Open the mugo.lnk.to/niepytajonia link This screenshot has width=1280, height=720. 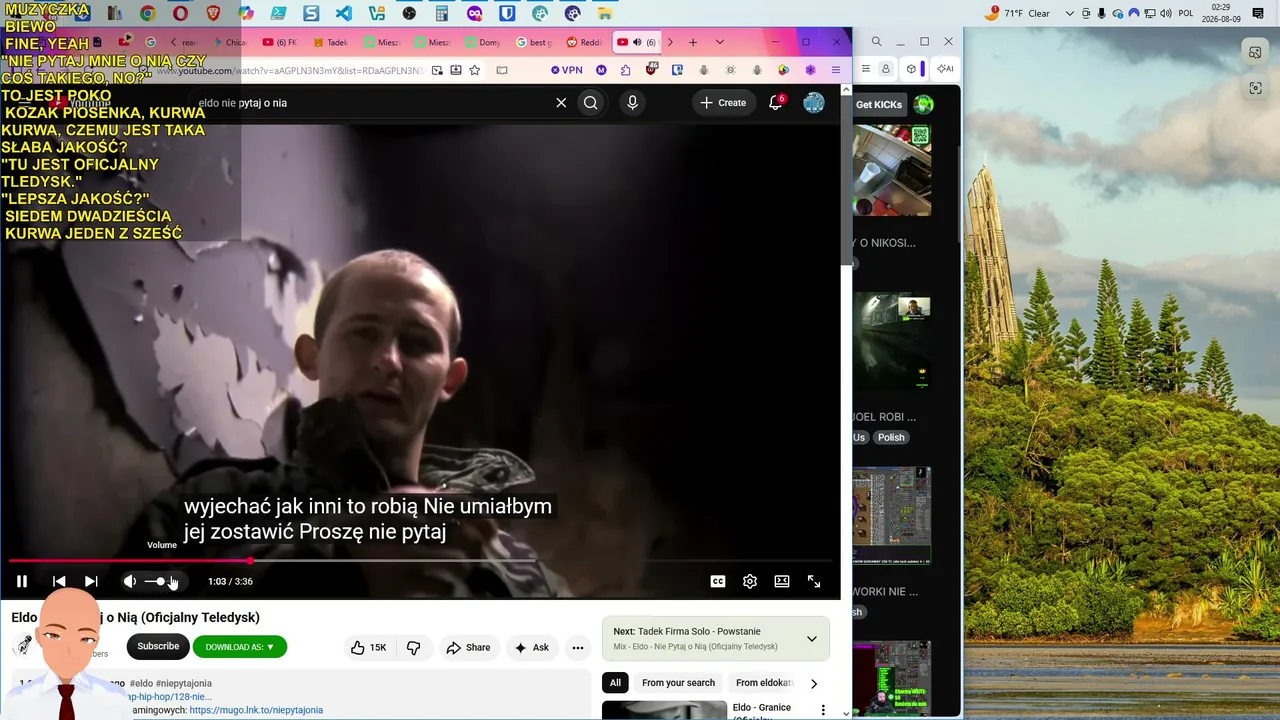point(256,710)
